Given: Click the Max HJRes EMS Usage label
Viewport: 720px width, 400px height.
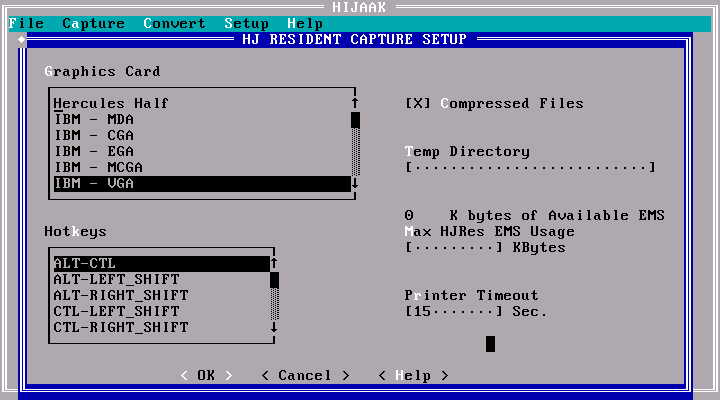Looking at the screenshot, I should (x=489, y=231).
